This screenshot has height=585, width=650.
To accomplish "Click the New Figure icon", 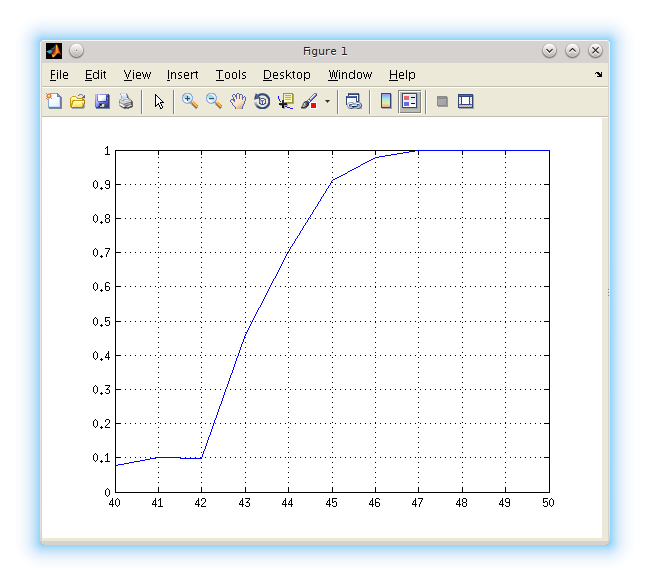I will coord(54,101).
